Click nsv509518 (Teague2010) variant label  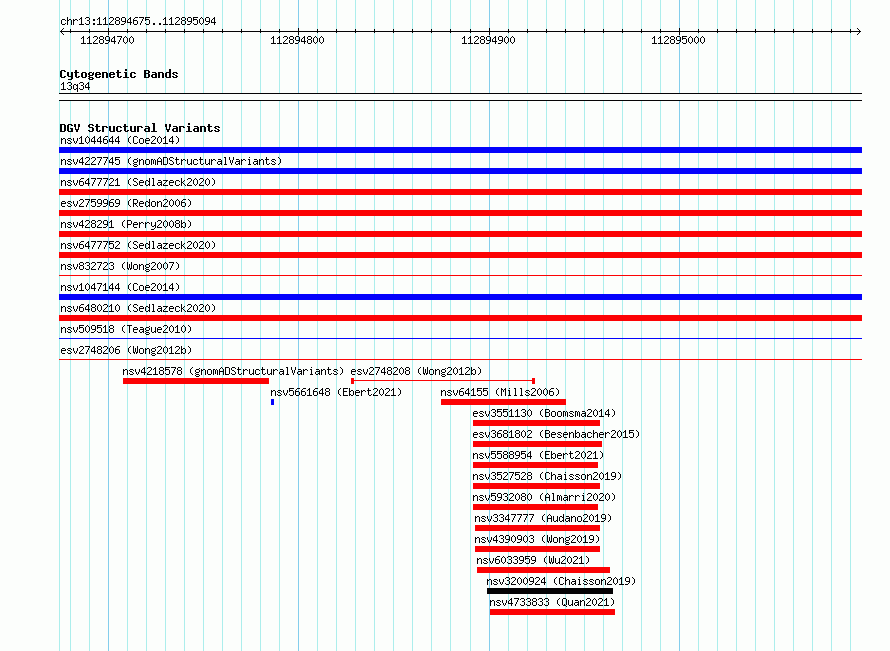pos(126,329)
